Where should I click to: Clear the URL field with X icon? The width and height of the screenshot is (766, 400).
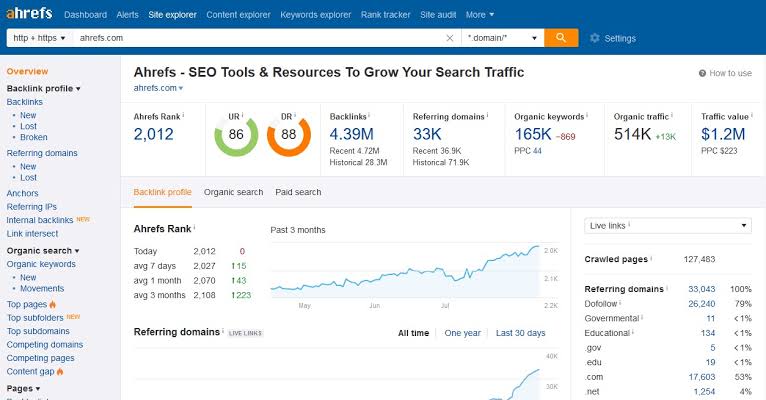pyautogui.click(x=450, y=38)
